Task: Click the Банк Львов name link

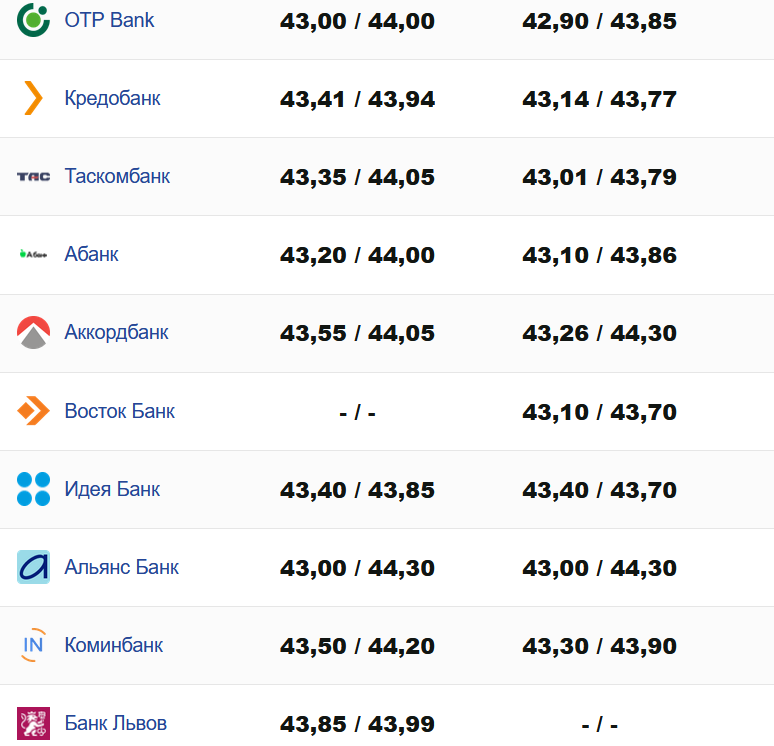Action: [115, 723]
